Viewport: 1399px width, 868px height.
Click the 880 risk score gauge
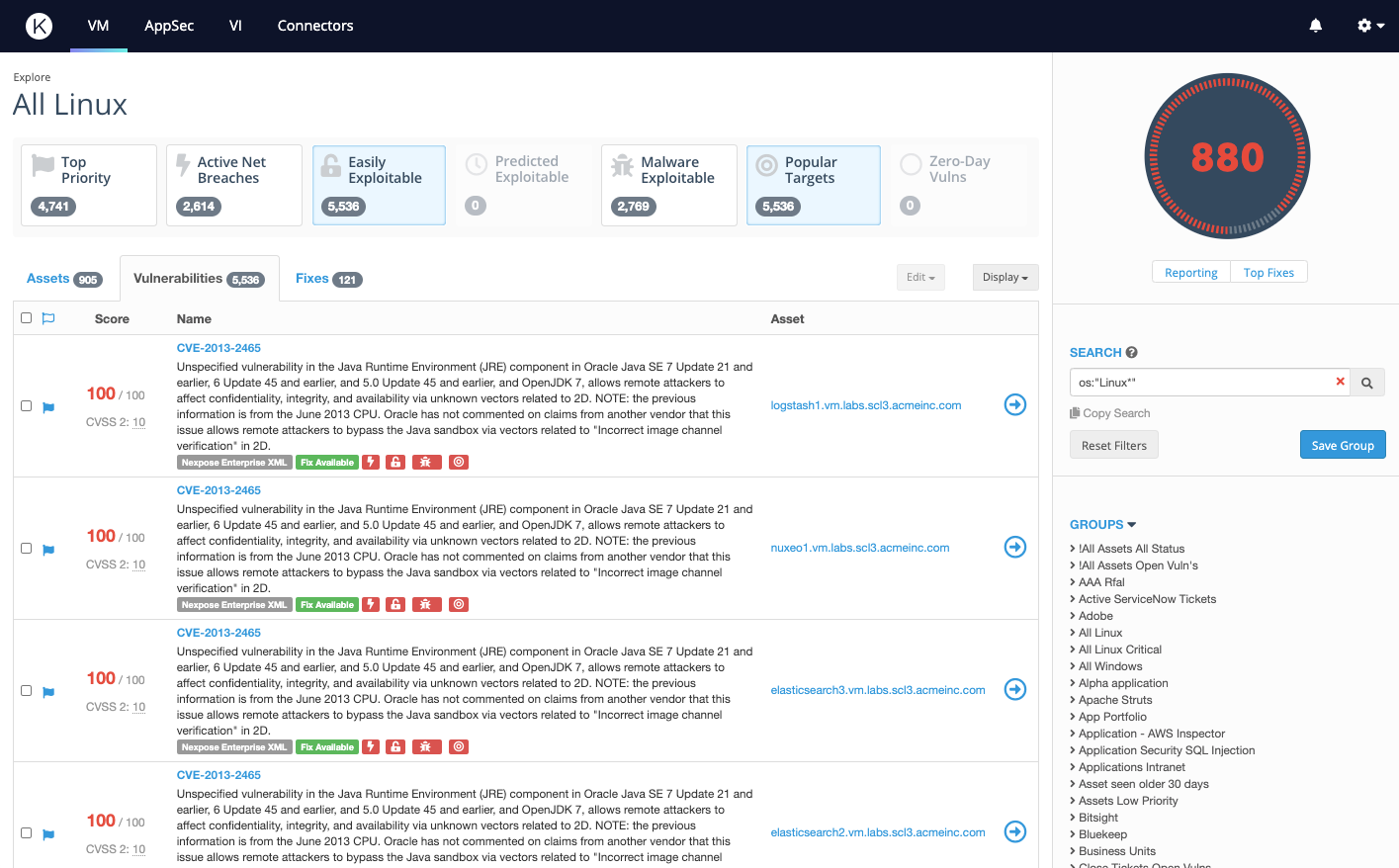[x=1227, y=156]
